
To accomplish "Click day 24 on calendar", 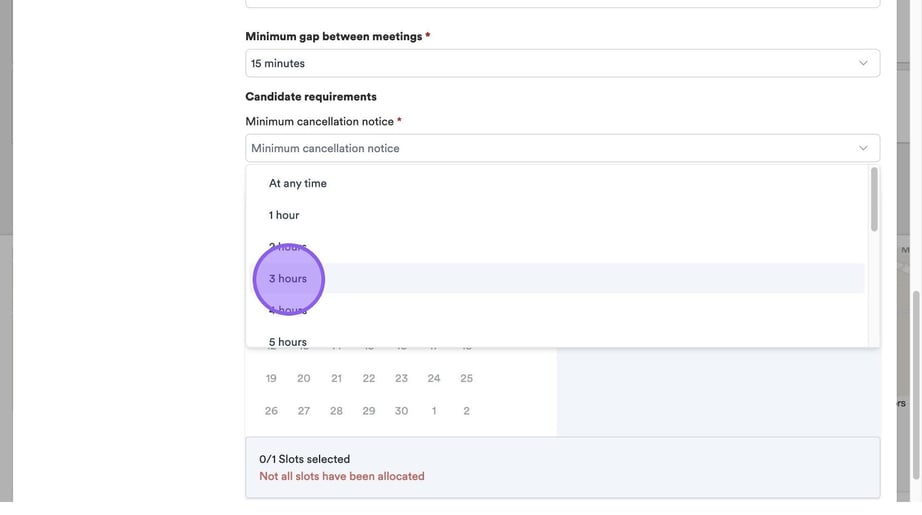I will pyautogui.click(x=434, y=378).
